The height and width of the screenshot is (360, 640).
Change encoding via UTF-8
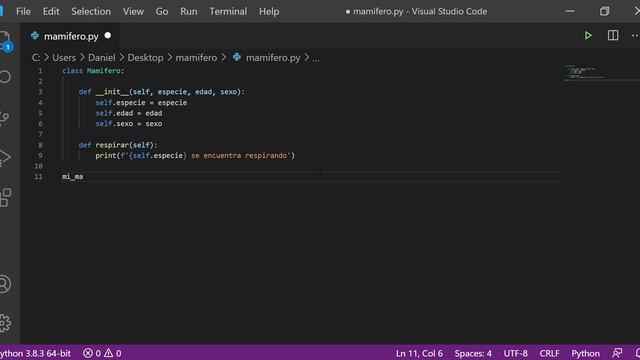point(515,353)
